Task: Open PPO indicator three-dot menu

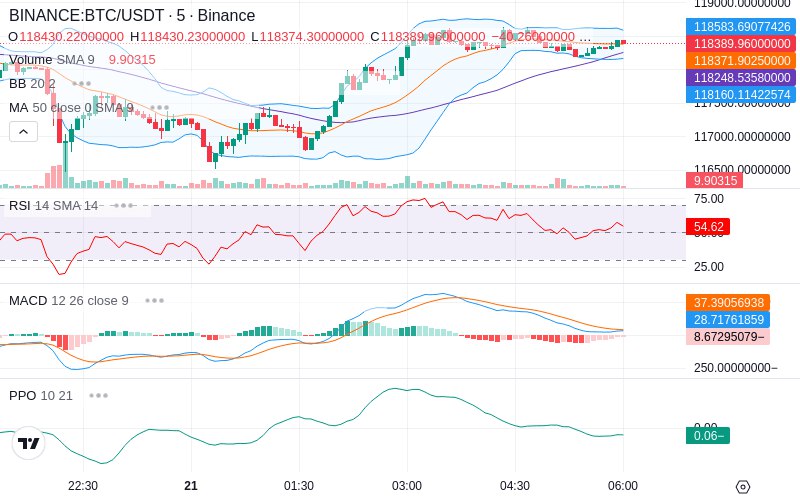Action: click(x=98, y=395)
